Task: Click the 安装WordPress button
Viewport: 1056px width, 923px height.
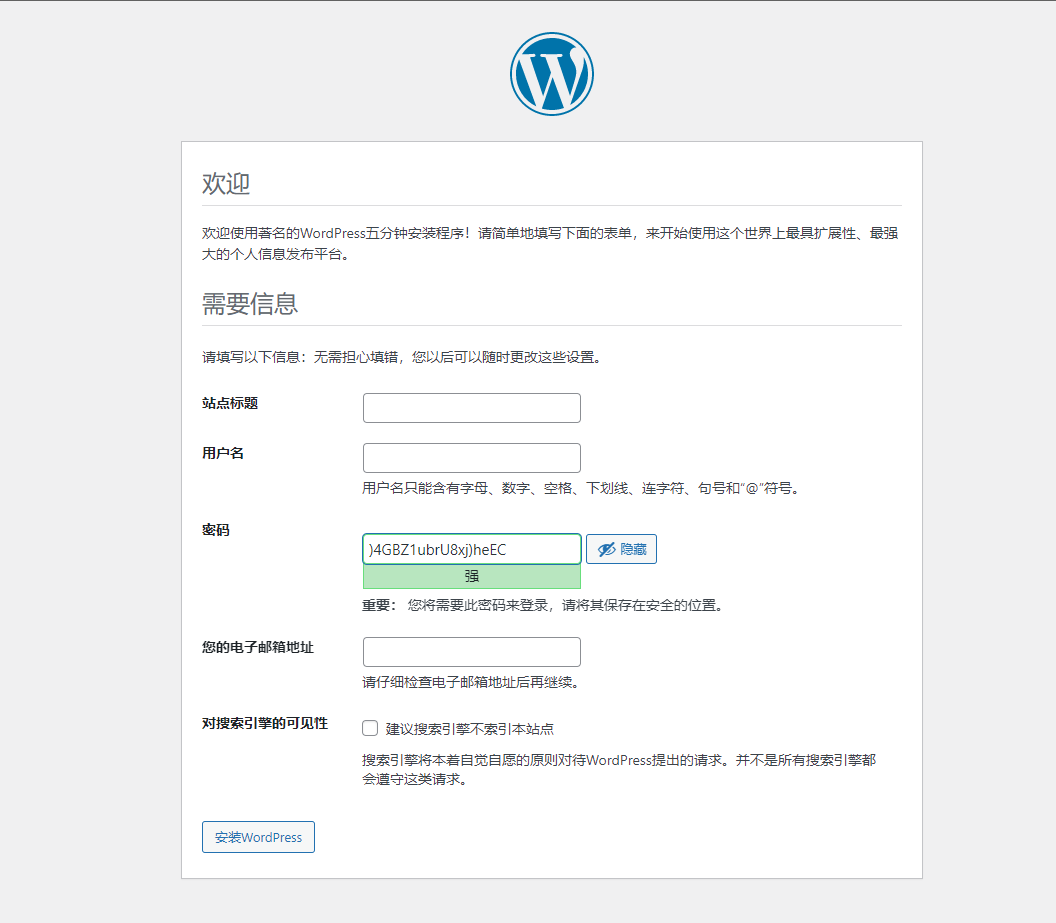Action: (258, 837)
